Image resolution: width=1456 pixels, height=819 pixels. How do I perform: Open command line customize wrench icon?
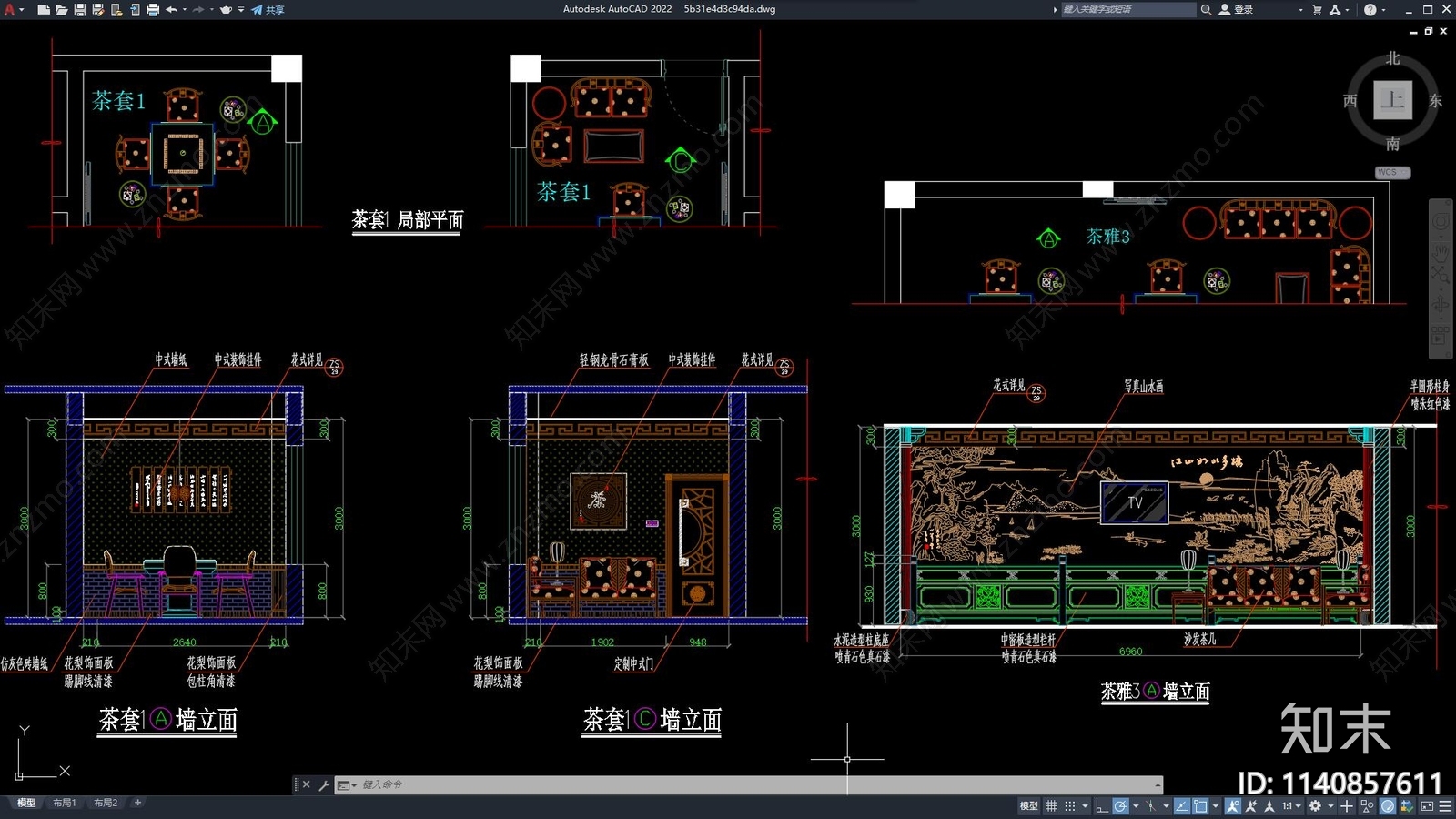(324, 784)
